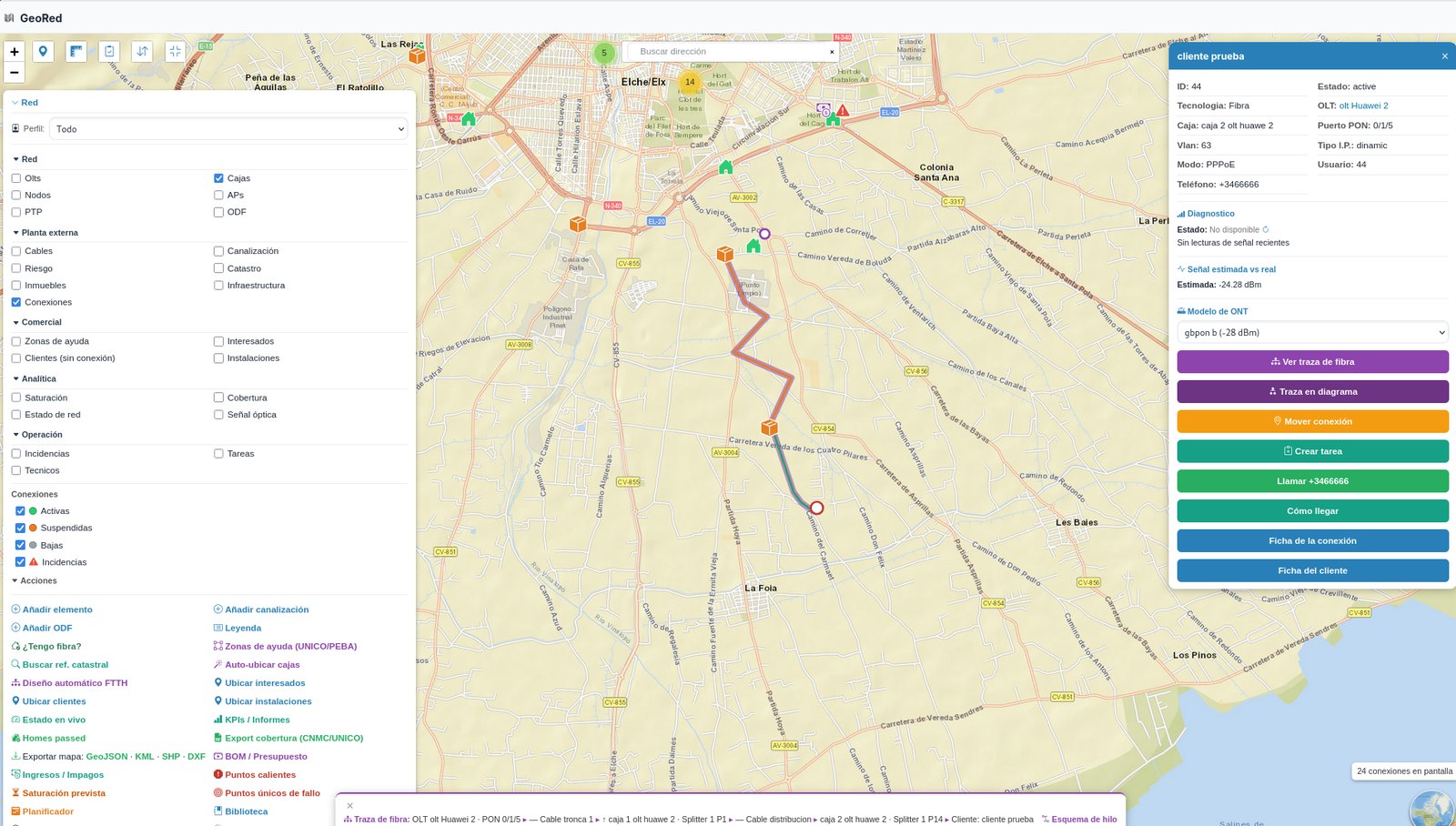Image resolution: width=1456 pixels, height=826 pixels.
Task: Click the ¿Tengo fibra? action
Action: (x=46, y=647)
